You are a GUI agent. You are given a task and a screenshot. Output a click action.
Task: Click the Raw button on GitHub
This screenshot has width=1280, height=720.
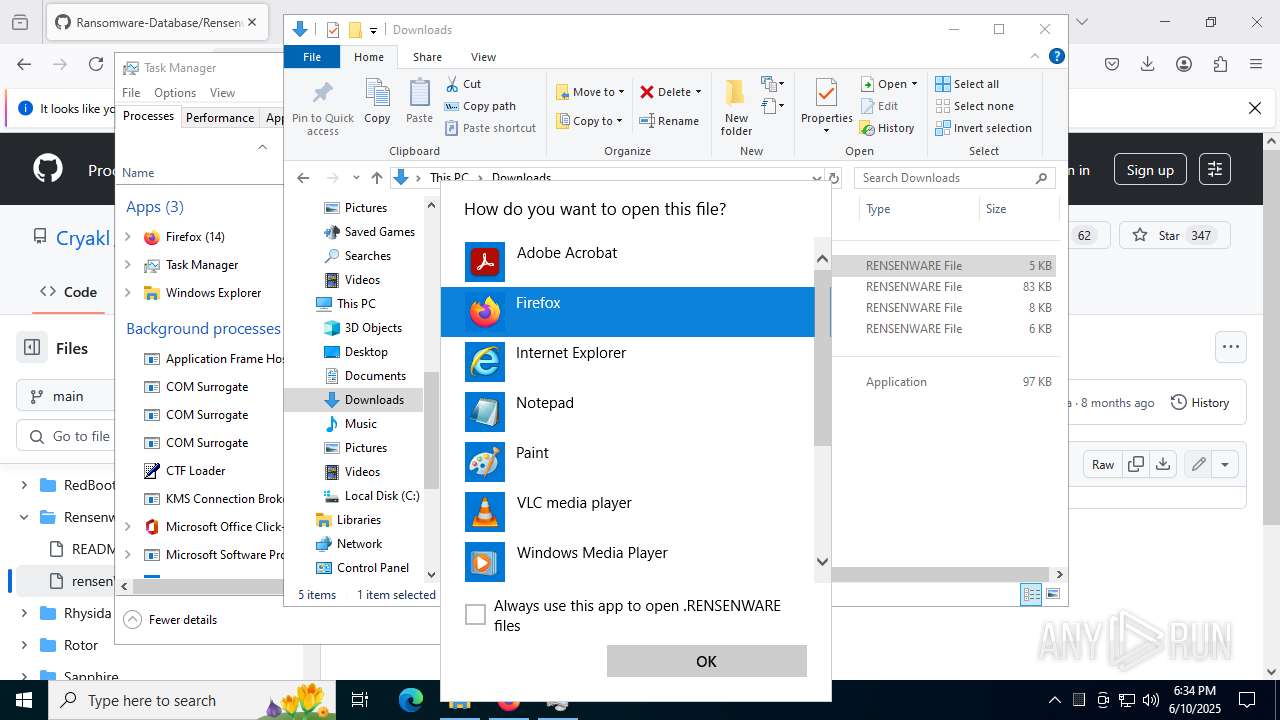1103,464
